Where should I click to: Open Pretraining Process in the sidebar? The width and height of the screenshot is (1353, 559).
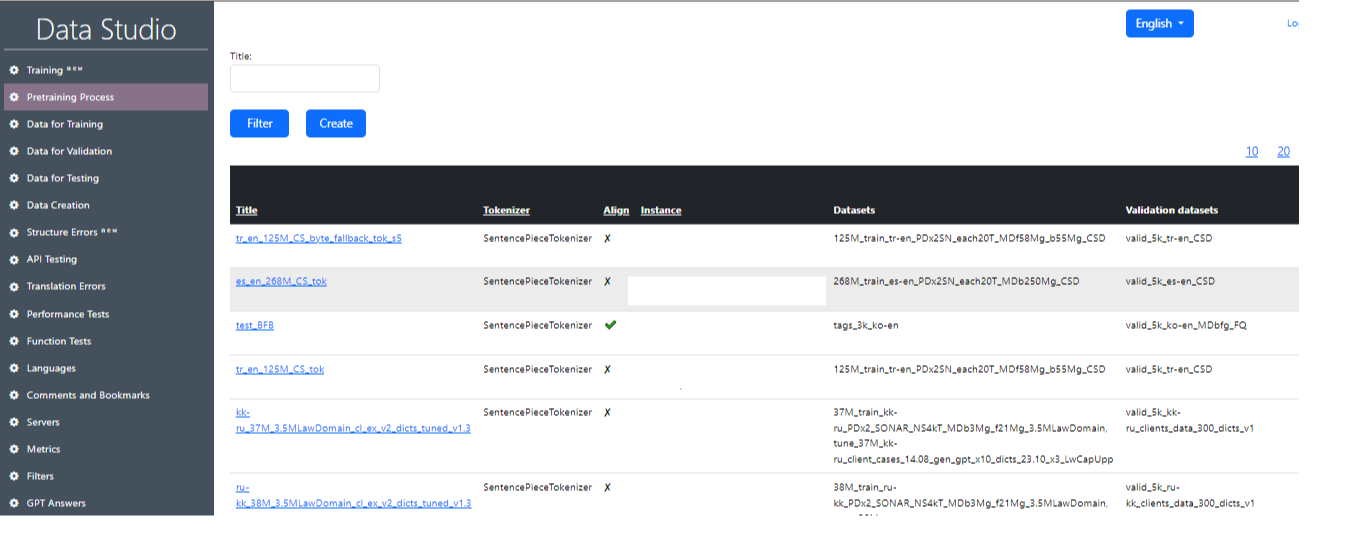pos(70,97)
